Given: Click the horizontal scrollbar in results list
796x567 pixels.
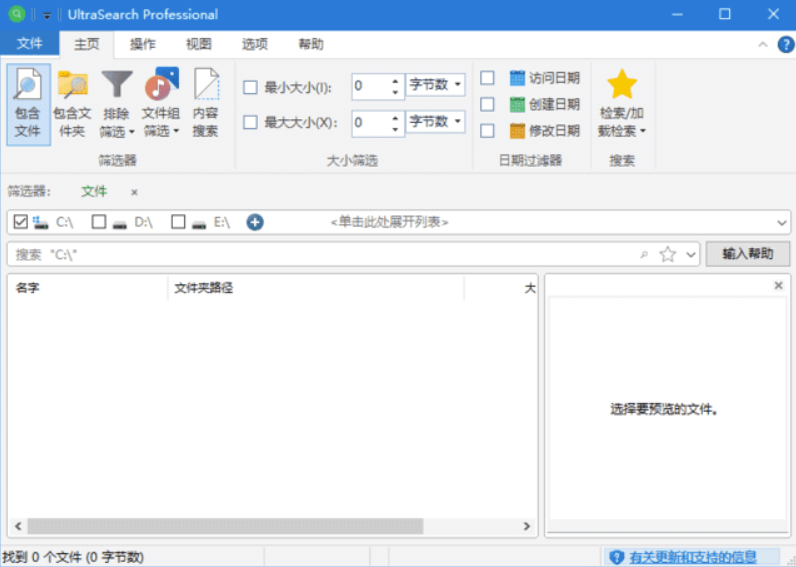Looking at the screenshot, I should point(225,526).
